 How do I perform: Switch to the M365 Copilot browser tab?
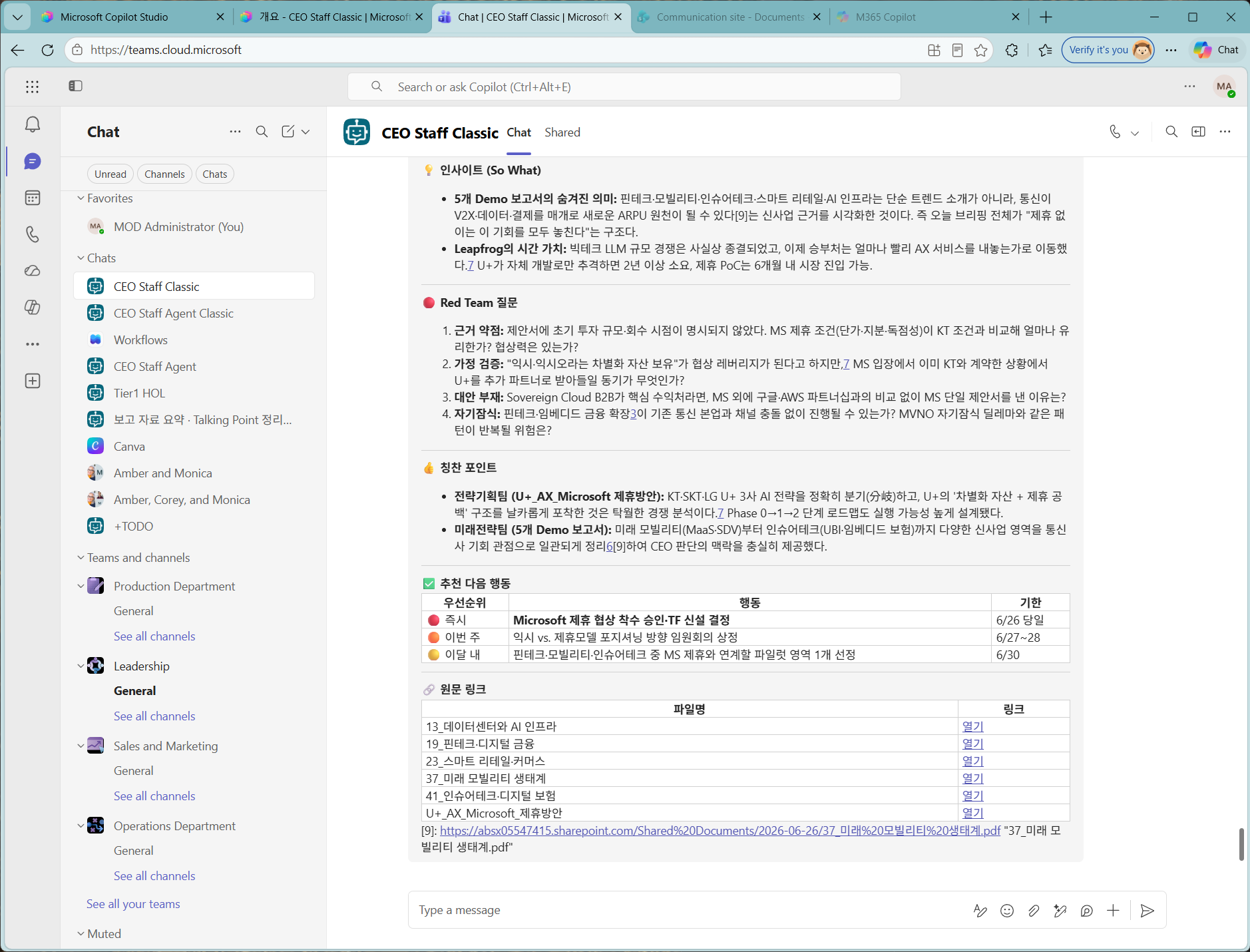point(928,17)
